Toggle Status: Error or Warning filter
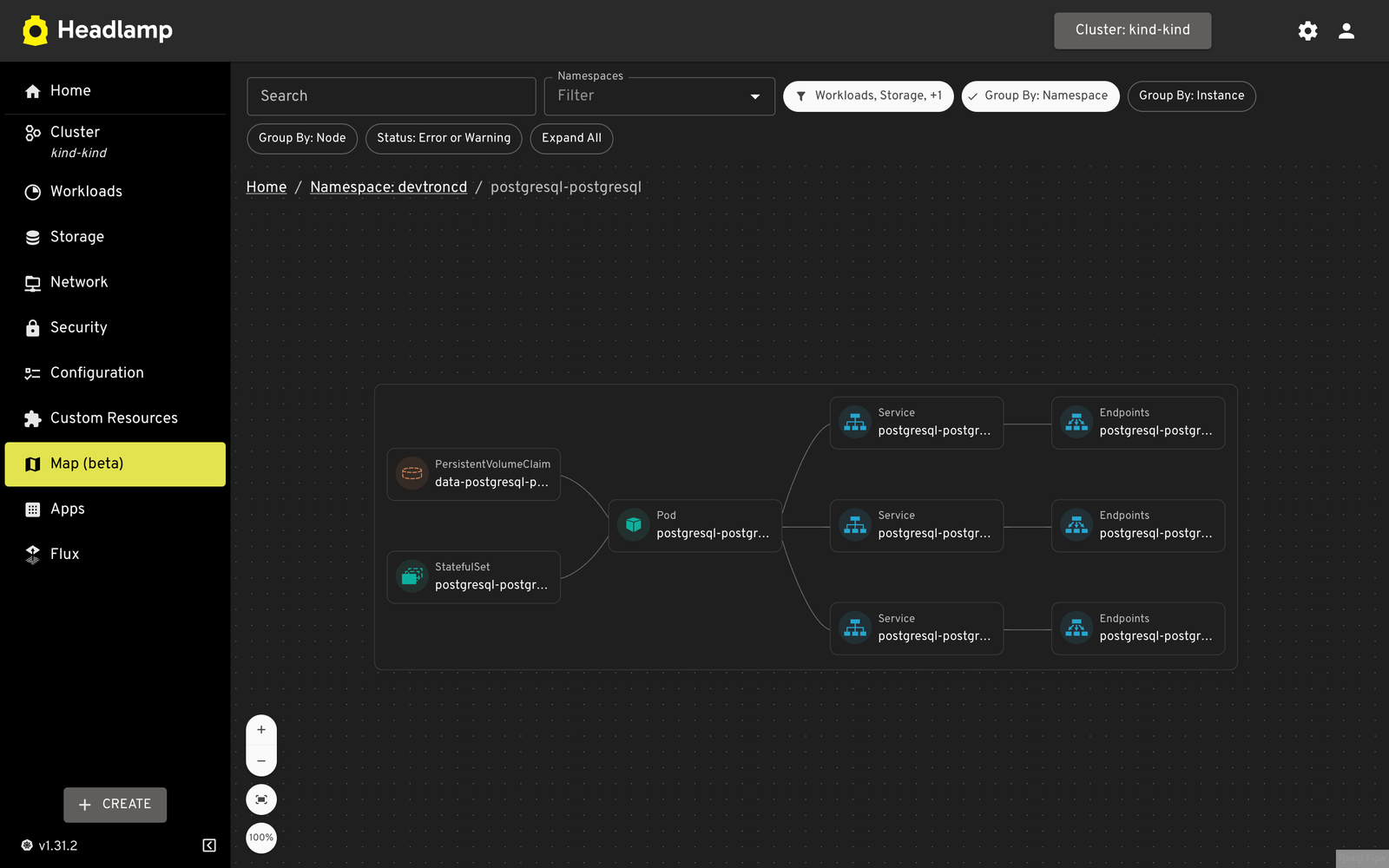The height and width of the screenshot is (868, 1389). [x=444, y=138]
